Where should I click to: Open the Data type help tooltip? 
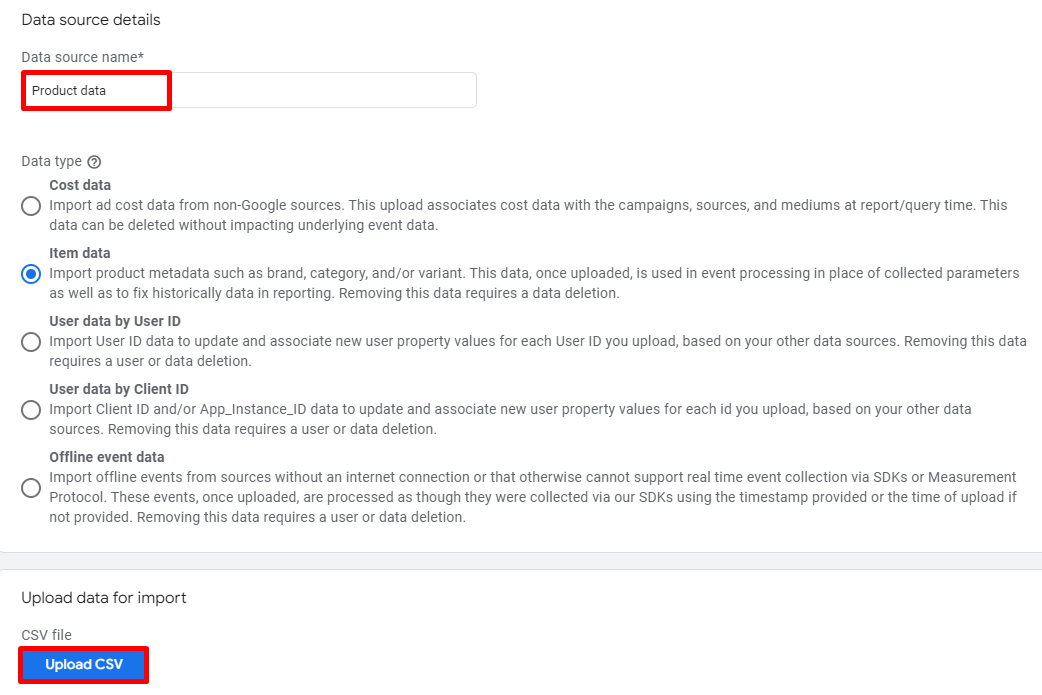tap(94, 161)
